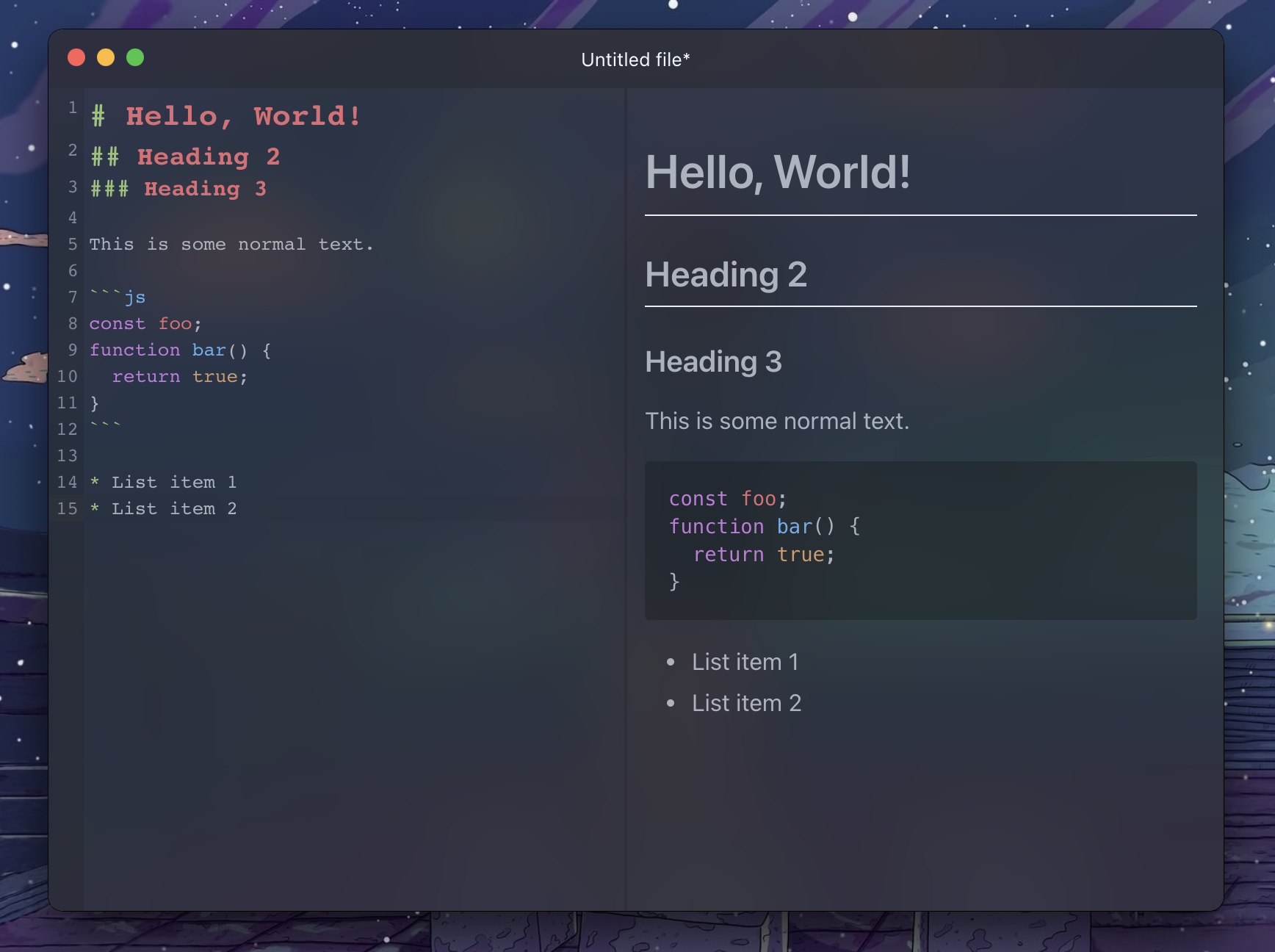
Task: Click '* List item 2' in the editor
Action: point(163,508)
